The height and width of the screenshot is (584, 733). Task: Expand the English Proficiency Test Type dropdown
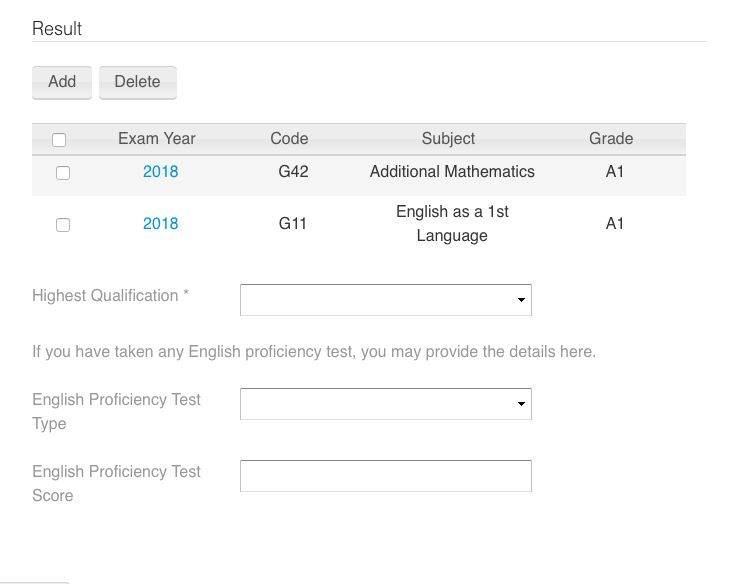click(385, 404)
